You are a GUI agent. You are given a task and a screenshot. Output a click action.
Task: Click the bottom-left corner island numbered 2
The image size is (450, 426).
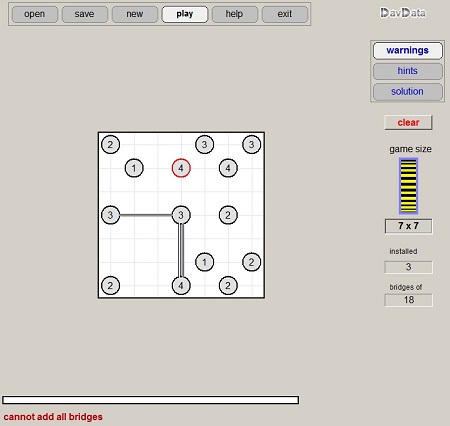click(110, 286)
